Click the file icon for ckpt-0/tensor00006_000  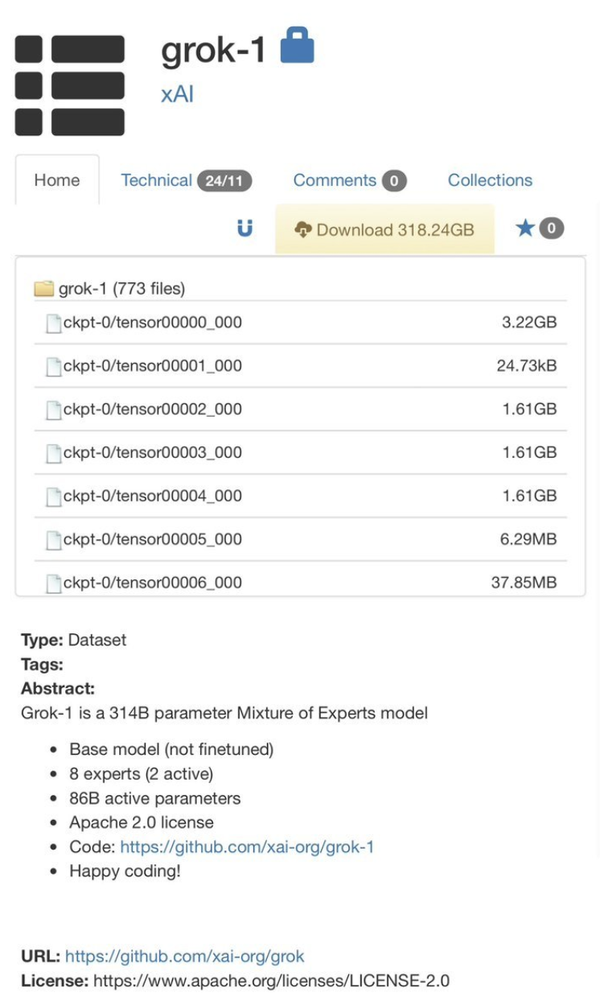coord(54,582)
